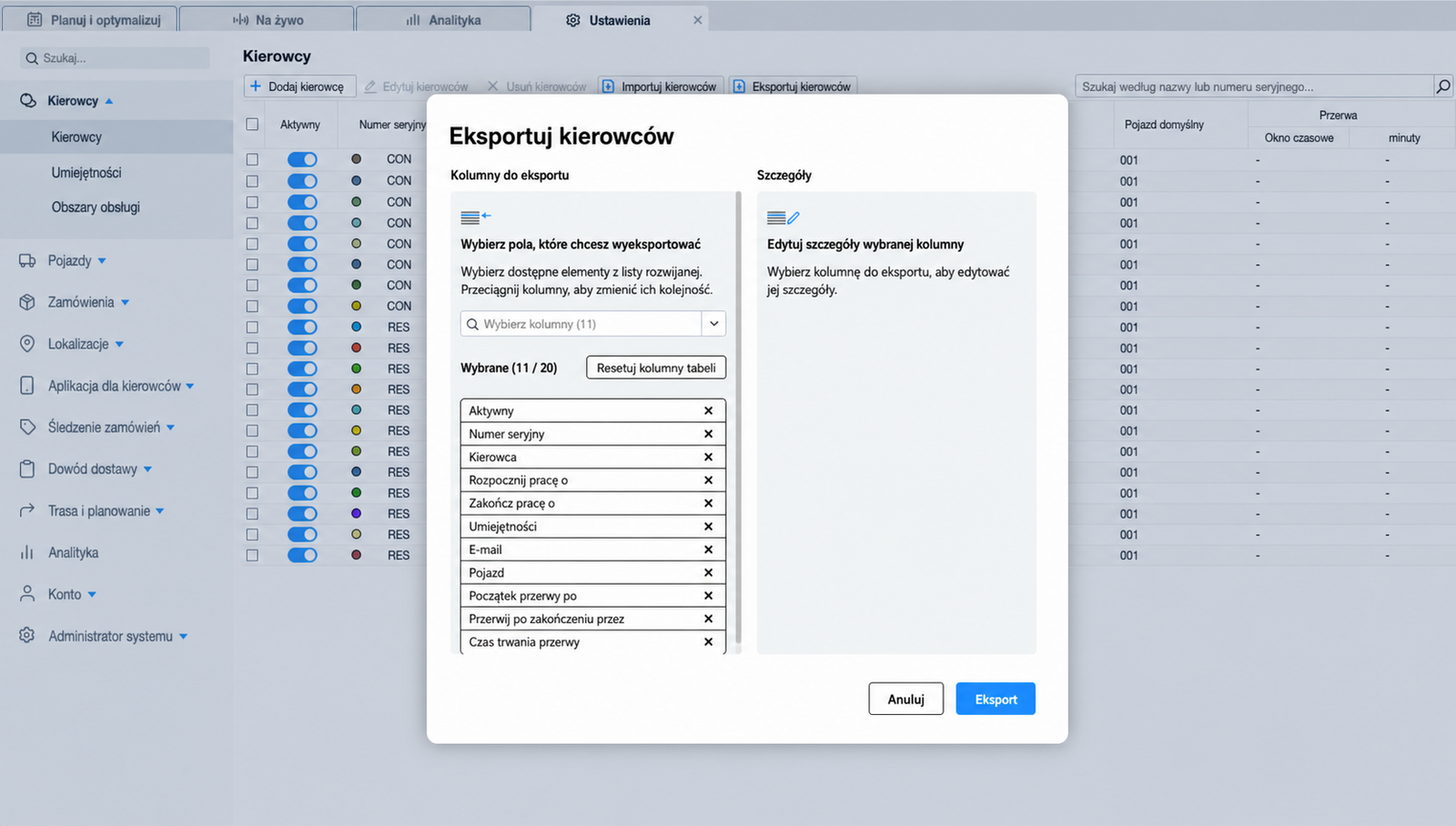Click the magnifier icon in serial number search

(x=1443, y=86)
